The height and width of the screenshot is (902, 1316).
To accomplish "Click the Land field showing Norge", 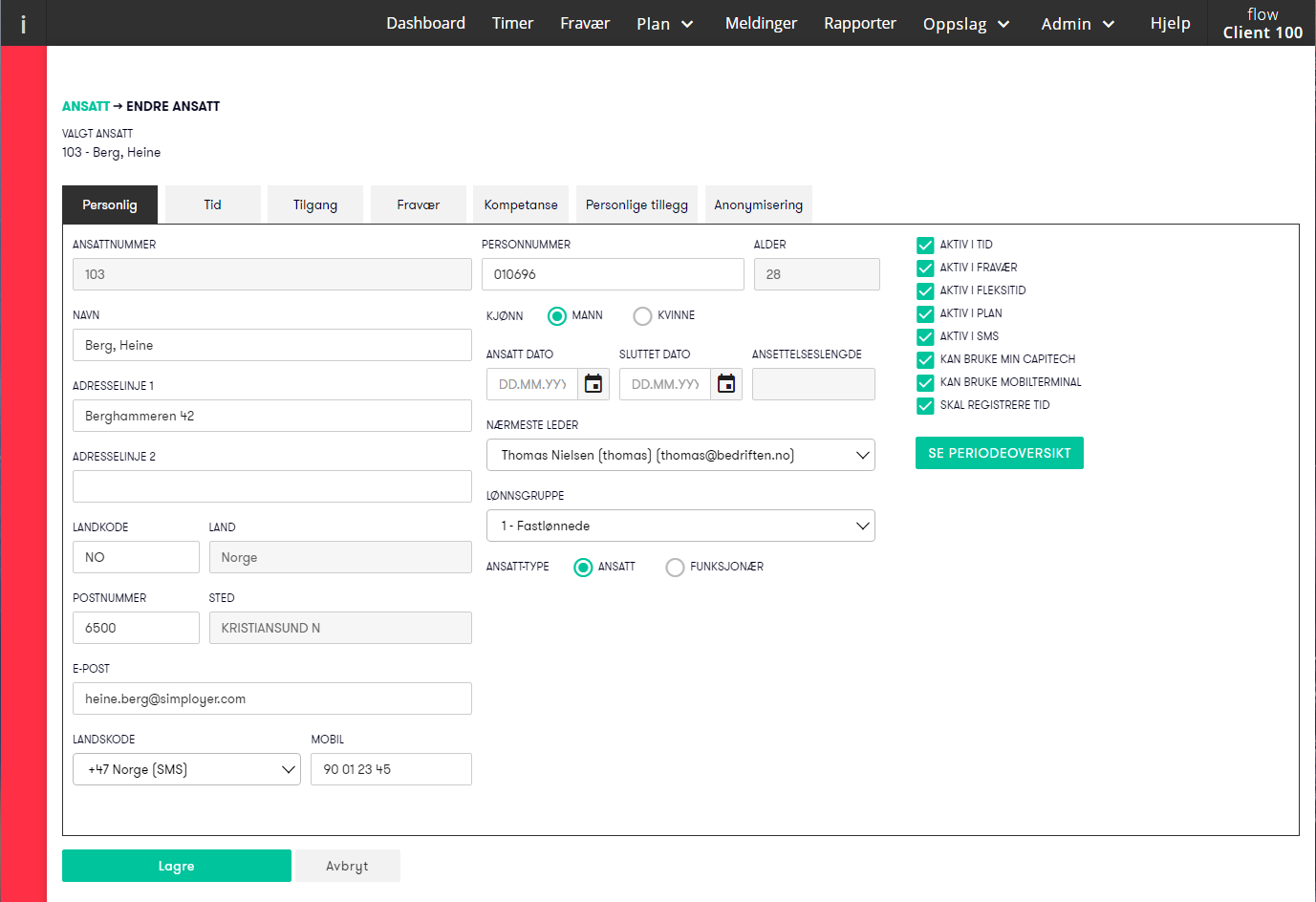I will coord(340,557).
